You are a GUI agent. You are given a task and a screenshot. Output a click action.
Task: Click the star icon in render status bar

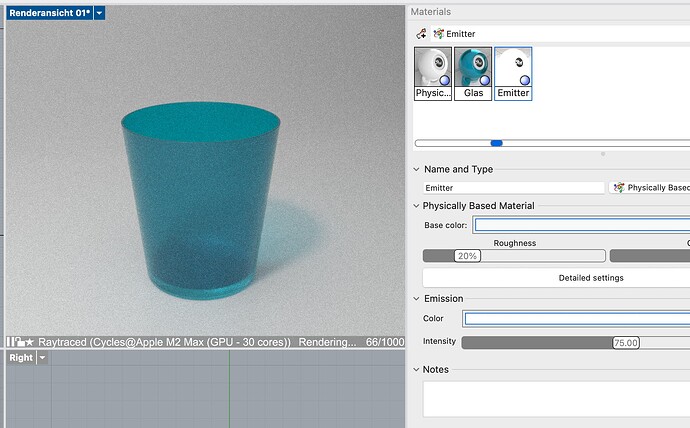pyautogui.click(x=30, y=342)
